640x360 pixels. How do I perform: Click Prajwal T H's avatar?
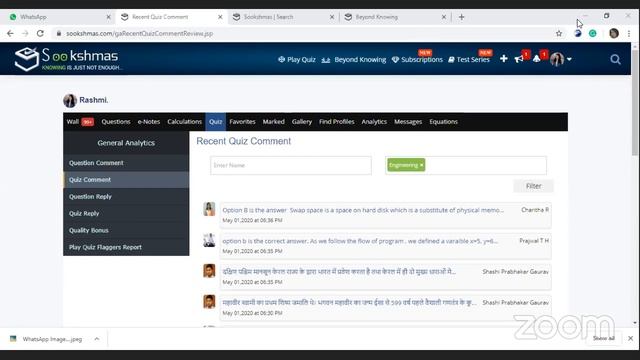tap(209, 240)
